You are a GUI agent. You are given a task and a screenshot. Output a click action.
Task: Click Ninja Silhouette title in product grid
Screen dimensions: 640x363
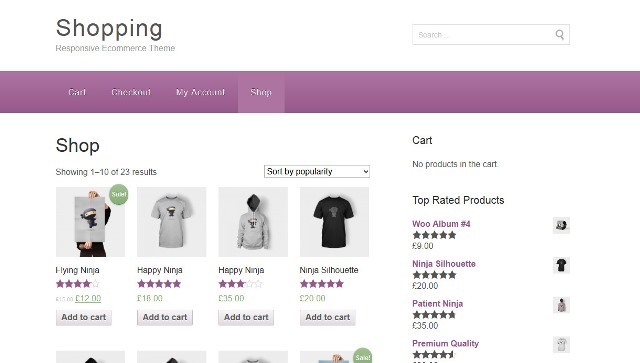point(329,270)
